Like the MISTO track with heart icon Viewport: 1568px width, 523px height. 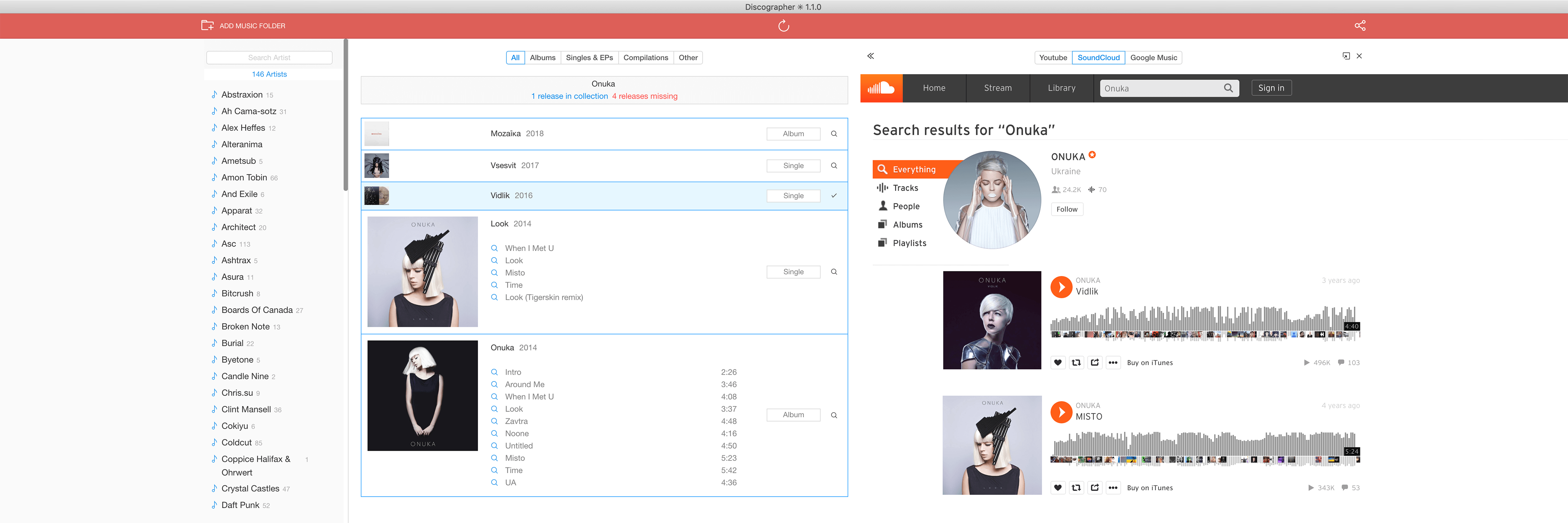pyautogui.click(x=1058, y=488)
